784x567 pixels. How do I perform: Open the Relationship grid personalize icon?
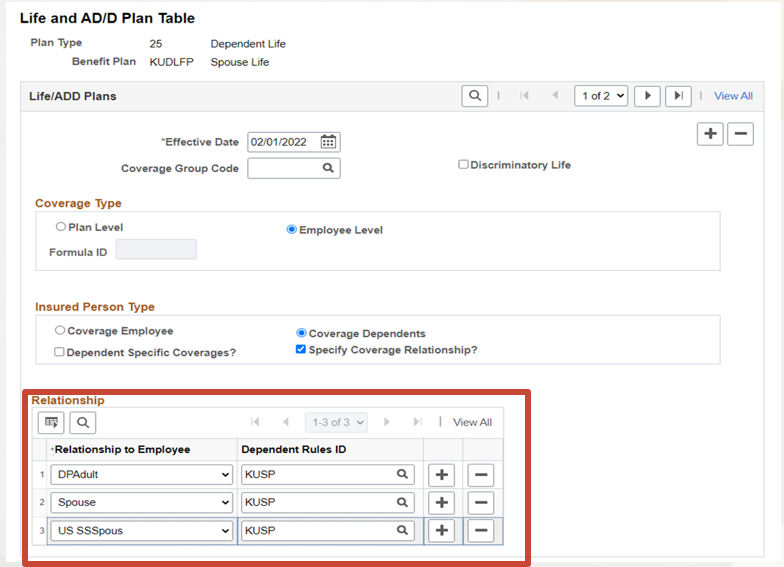[52, 423]
